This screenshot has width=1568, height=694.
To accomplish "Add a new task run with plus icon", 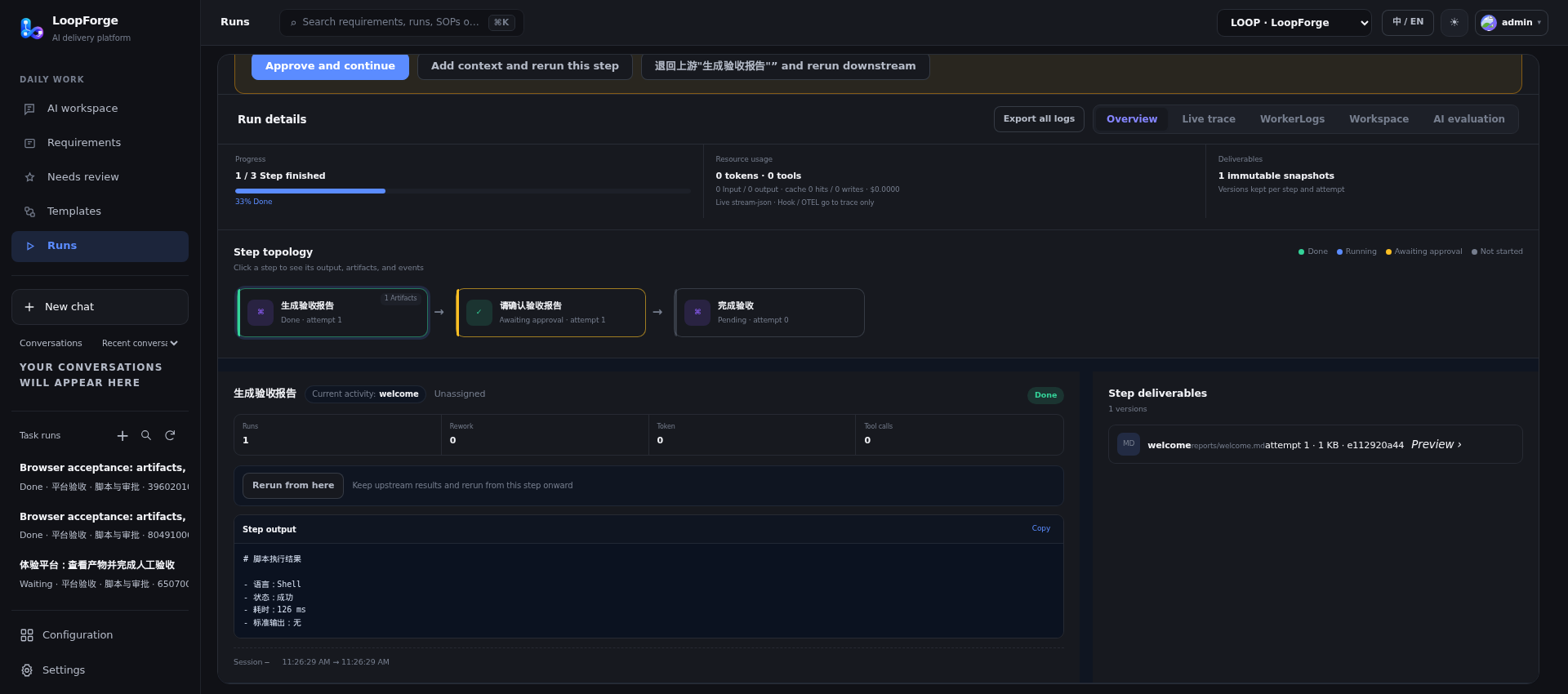I will [x=122, y=436].
